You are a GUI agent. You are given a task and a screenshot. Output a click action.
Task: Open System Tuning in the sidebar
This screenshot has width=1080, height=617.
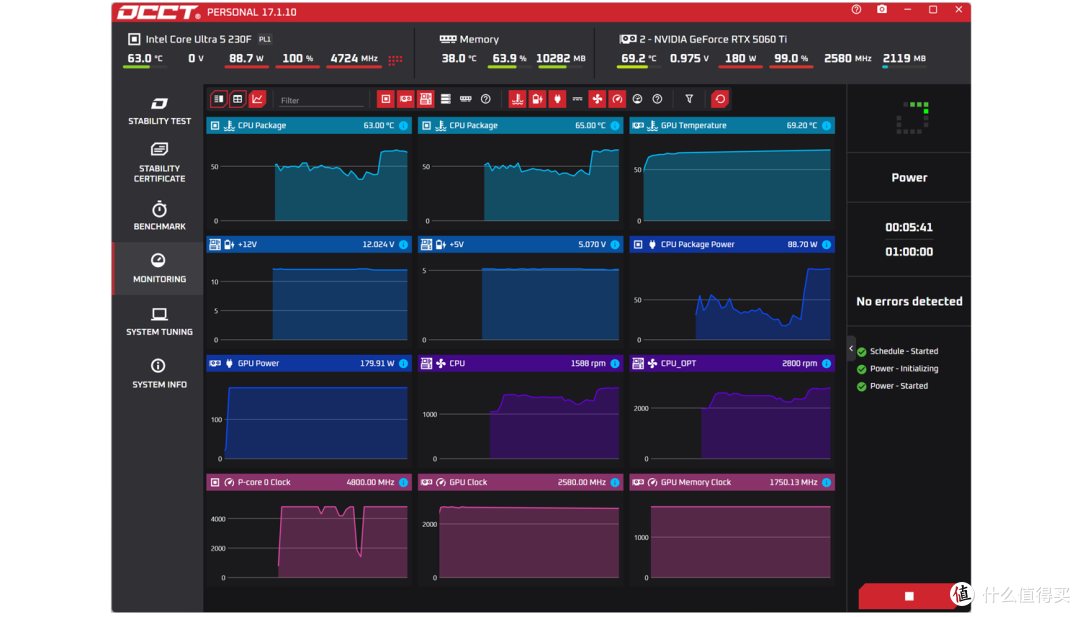click(x=159, y=322)
